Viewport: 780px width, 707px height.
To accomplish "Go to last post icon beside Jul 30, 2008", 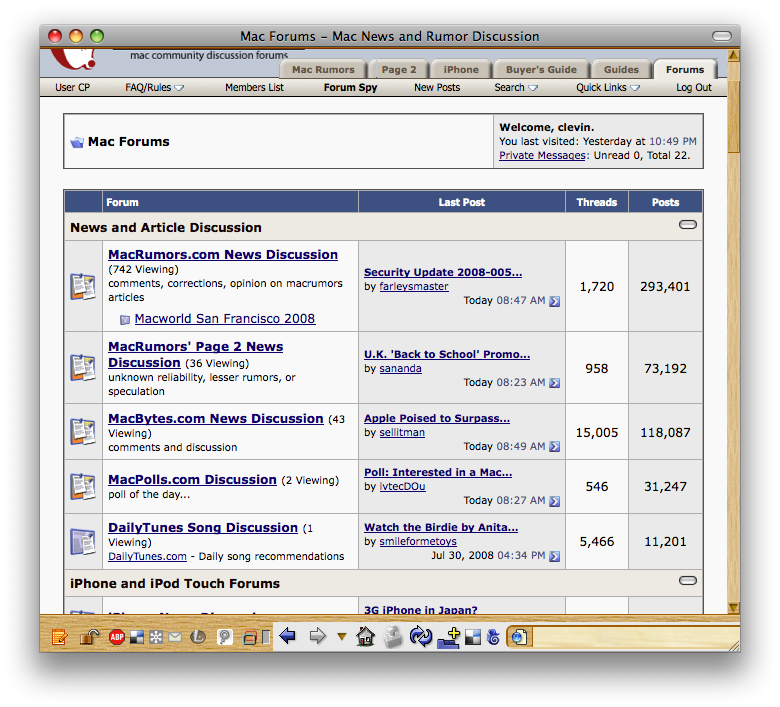I will 554,556.
